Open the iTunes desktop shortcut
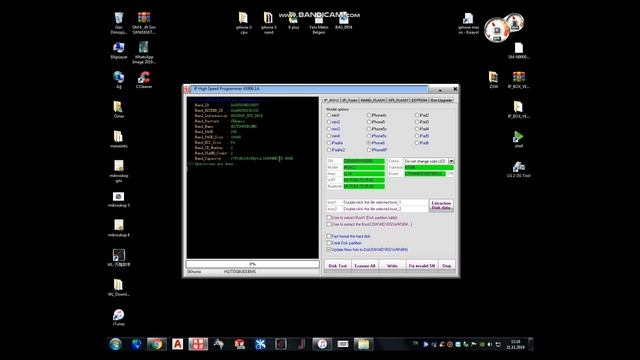 [x=119, y=318]
